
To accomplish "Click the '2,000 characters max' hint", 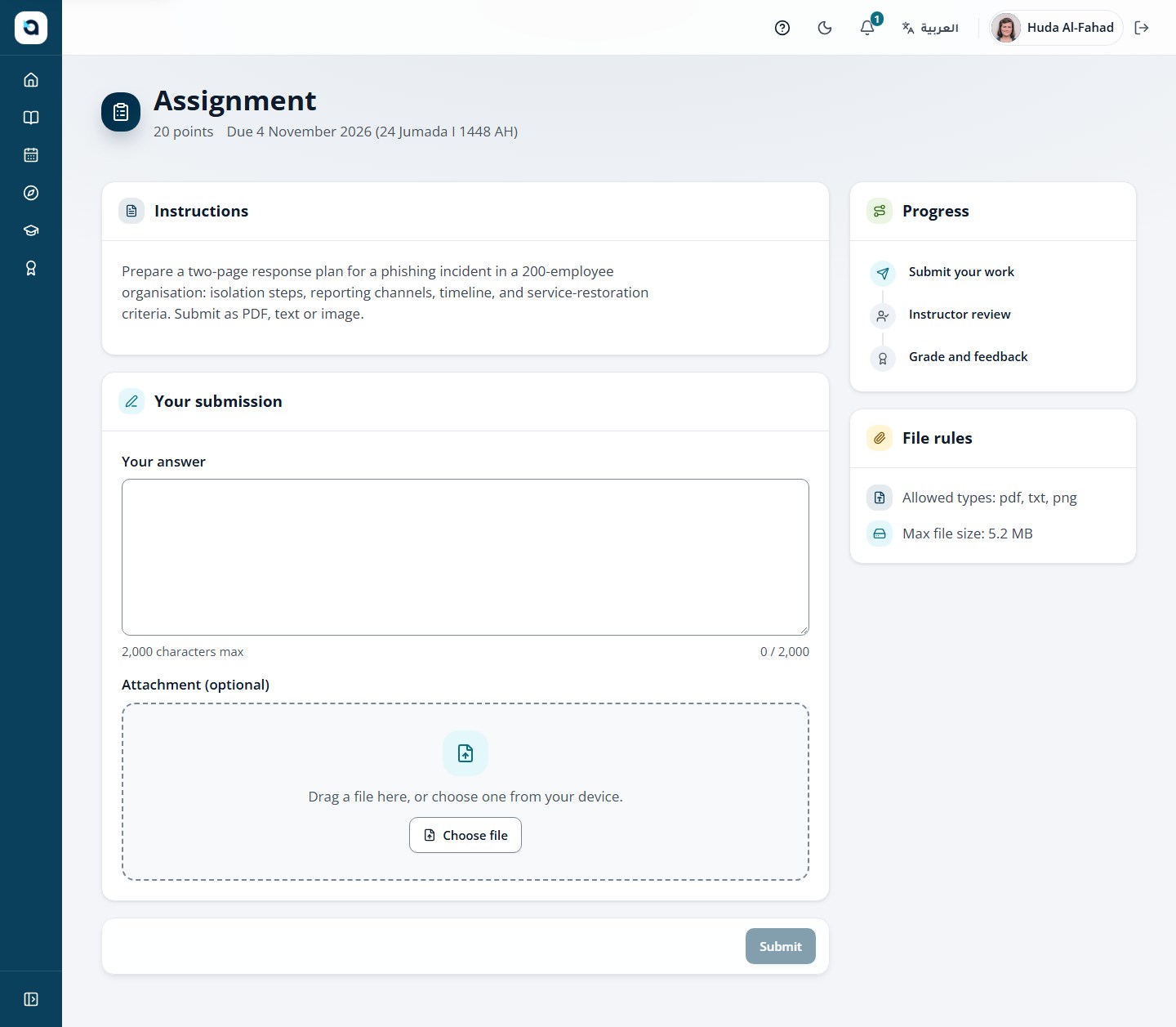I will [183, 652].
